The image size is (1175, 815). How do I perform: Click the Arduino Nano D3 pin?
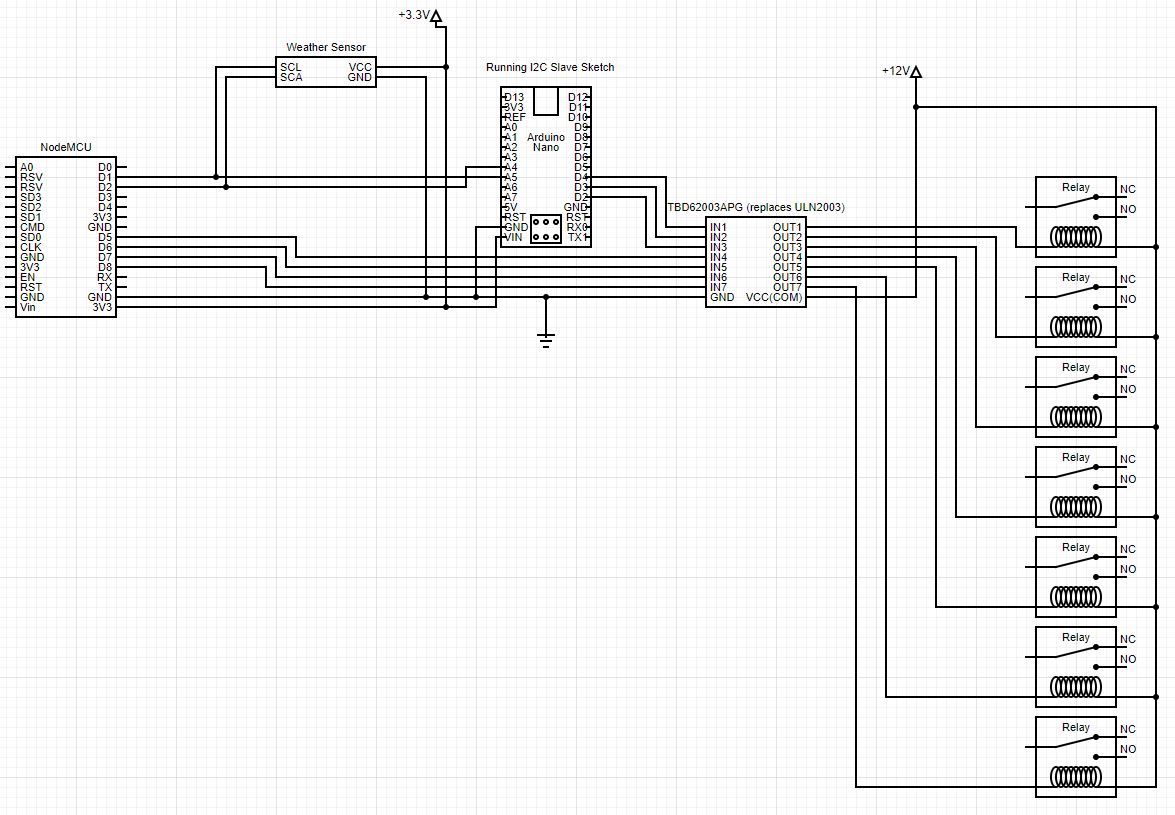(x=581, y=187)
